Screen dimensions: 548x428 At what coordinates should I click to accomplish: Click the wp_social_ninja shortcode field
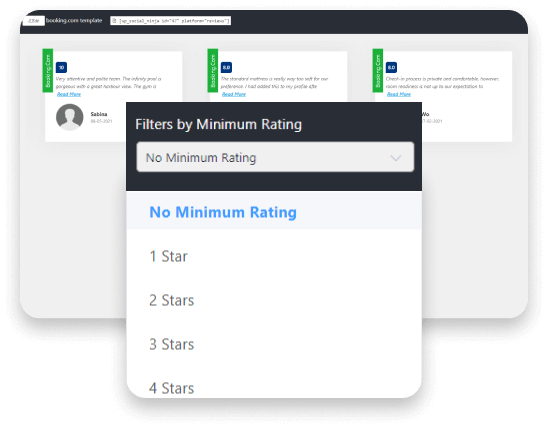(171, 21)
